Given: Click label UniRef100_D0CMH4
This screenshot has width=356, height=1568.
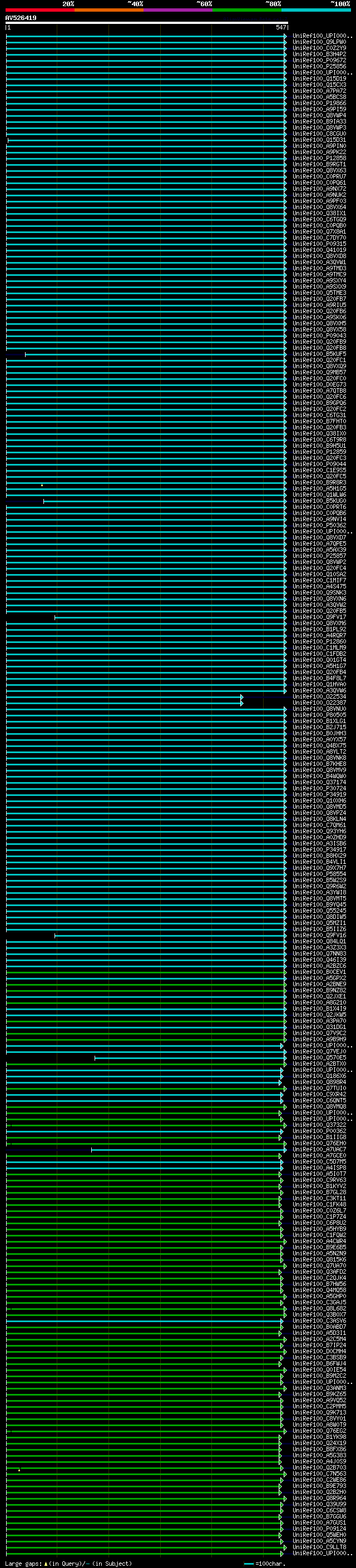Looking at the screenshot, I should [x=319, y=1351].
